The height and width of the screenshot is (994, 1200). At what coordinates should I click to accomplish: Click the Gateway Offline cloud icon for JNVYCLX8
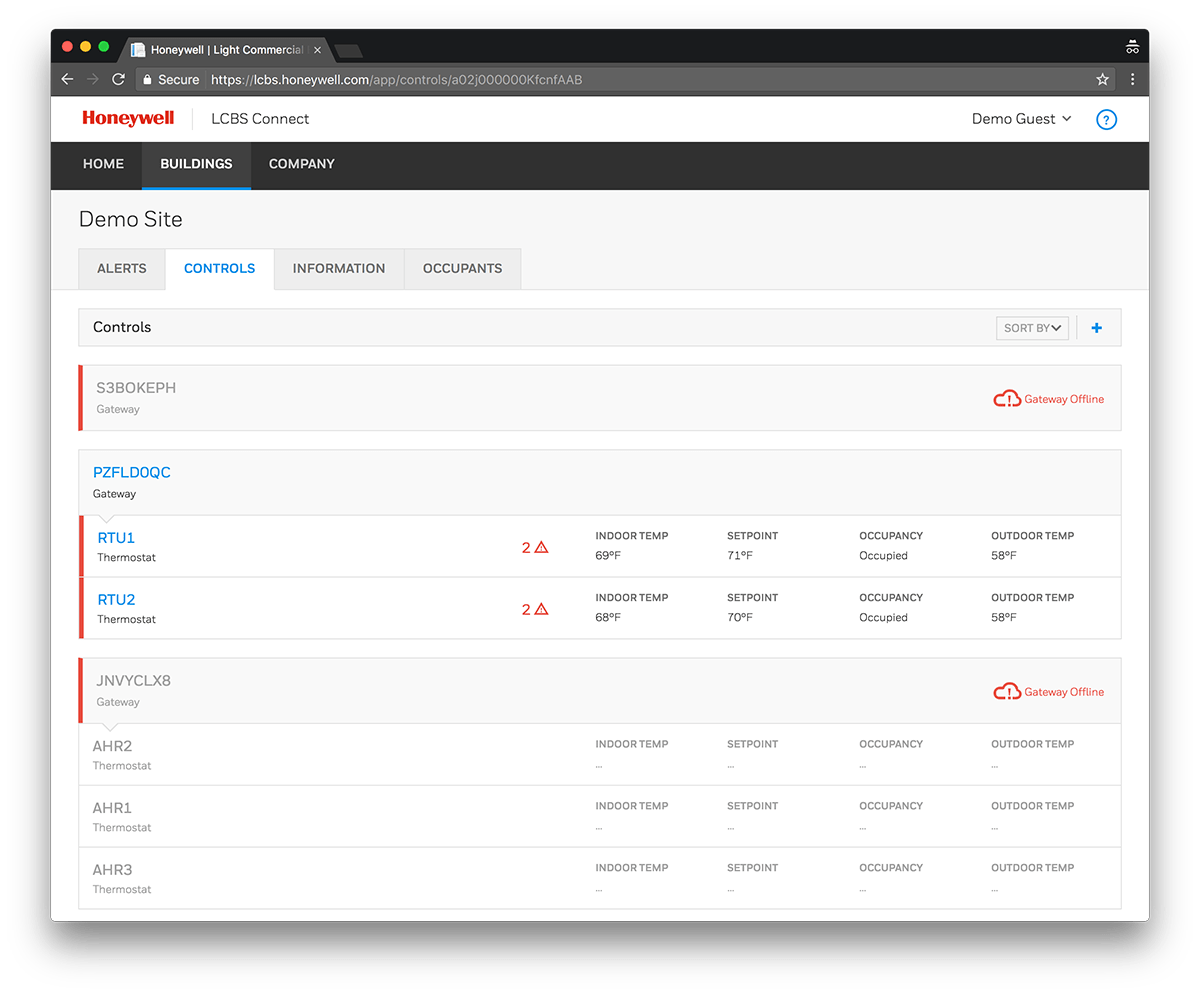pyautogui.click(x=1007, y=691)
